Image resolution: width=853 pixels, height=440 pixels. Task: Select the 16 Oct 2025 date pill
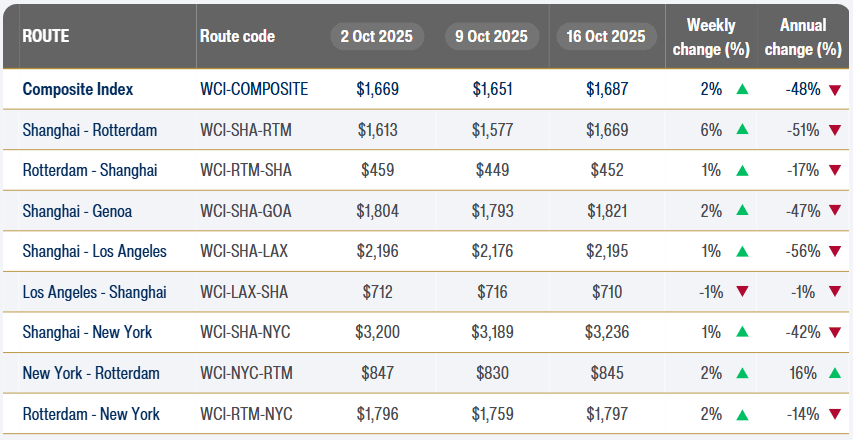point(607,36)
